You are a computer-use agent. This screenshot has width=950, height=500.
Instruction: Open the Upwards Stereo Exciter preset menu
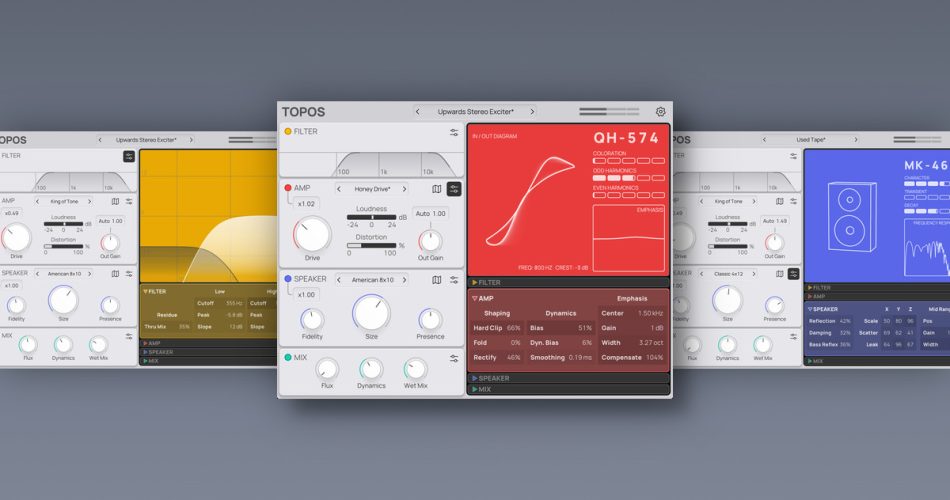[x=475, y=112]
